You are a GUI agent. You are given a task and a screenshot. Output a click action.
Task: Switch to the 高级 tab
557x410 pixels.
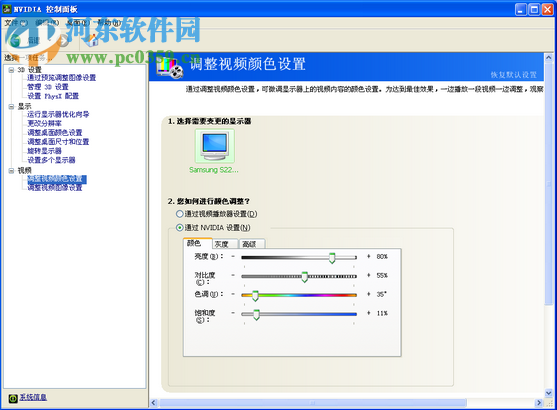252,244
